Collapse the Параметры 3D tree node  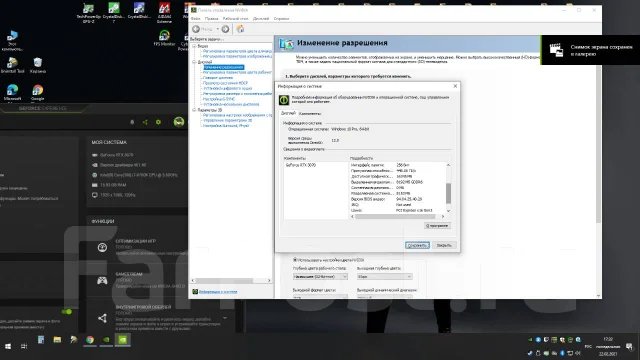click(194, 110)
